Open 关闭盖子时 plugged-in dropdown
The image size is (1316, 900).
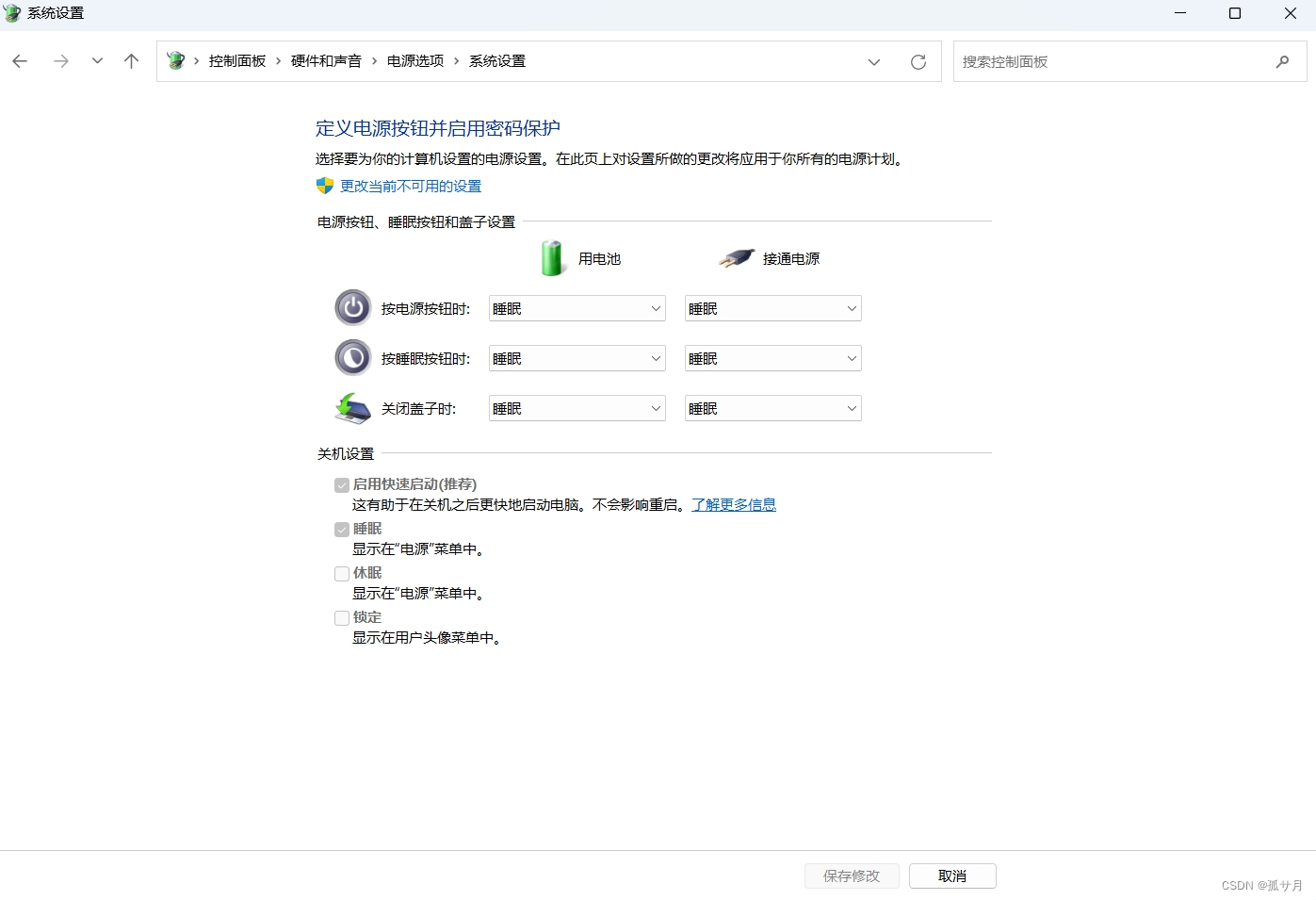coord(773,408)
